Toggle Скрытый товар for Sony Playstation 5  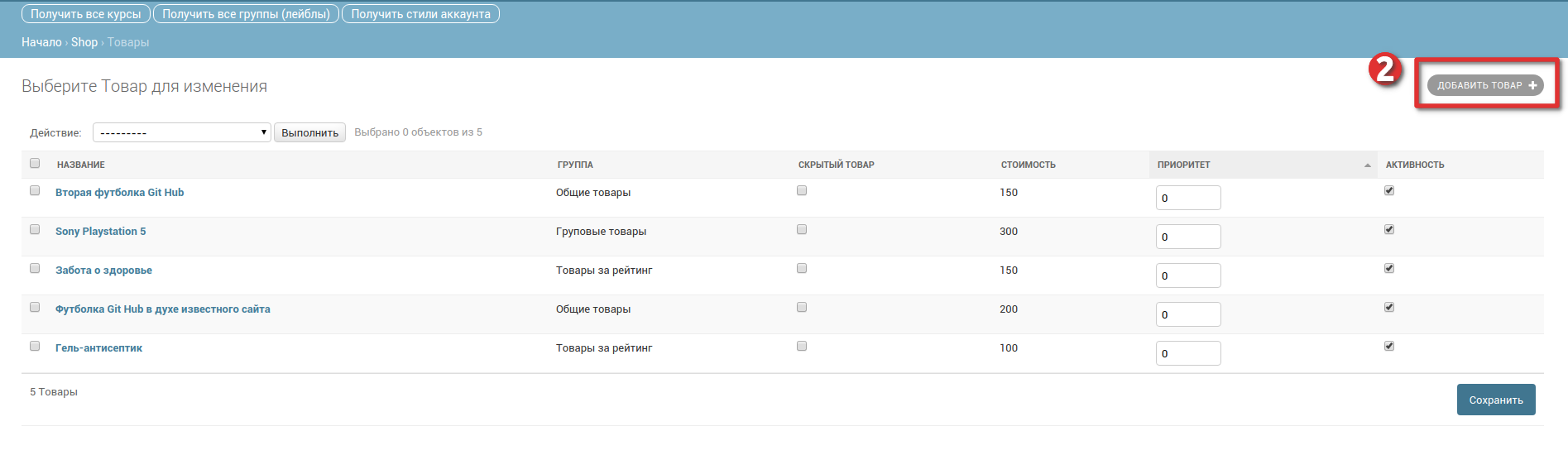click(802, 229)
